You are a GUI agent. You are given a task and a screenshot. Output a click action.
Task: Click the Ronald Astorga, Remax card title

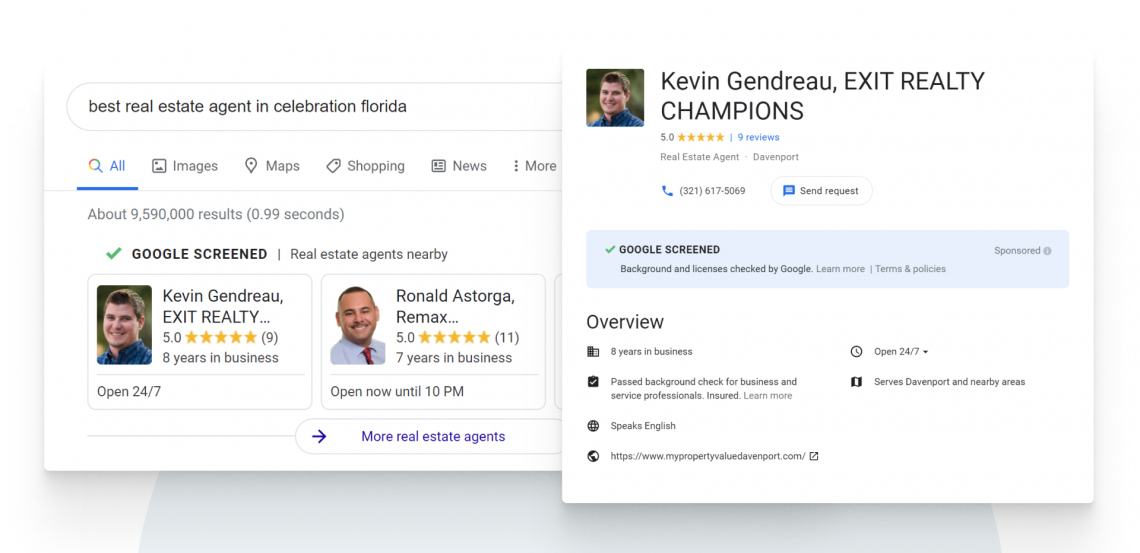[x=455, y=306]
